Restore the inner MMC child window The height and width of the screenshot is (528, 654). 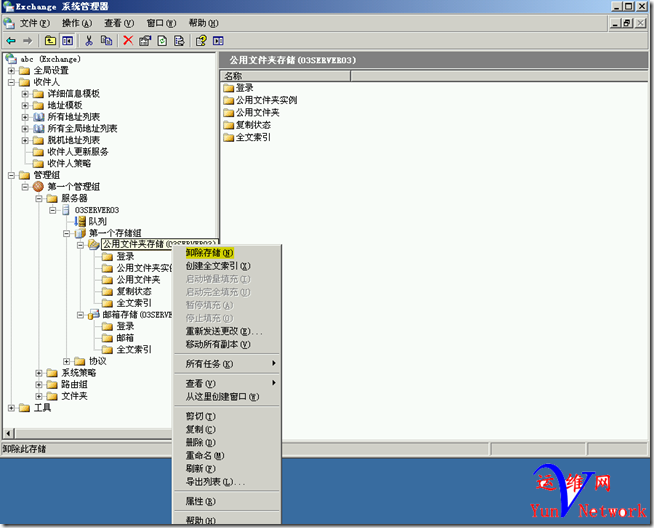[x=628, y=23]
